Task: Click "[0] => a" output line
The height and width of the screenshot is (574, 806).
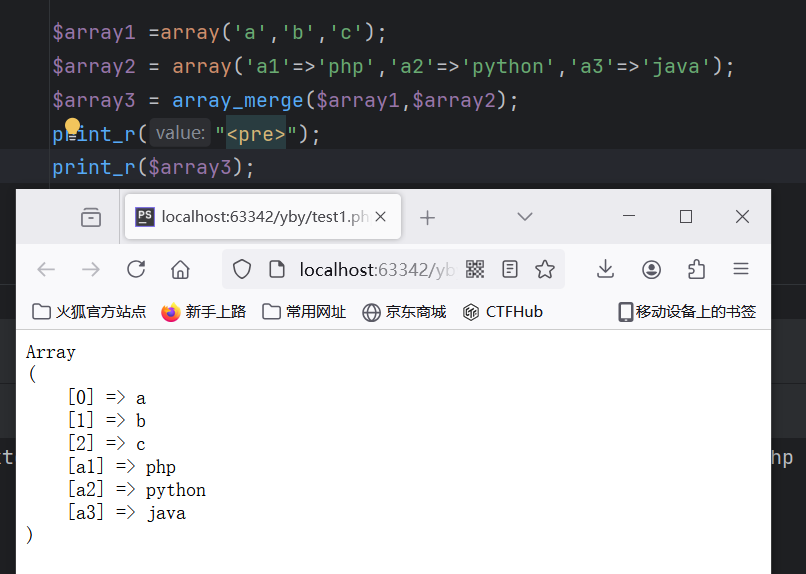Action: (107, 398)
